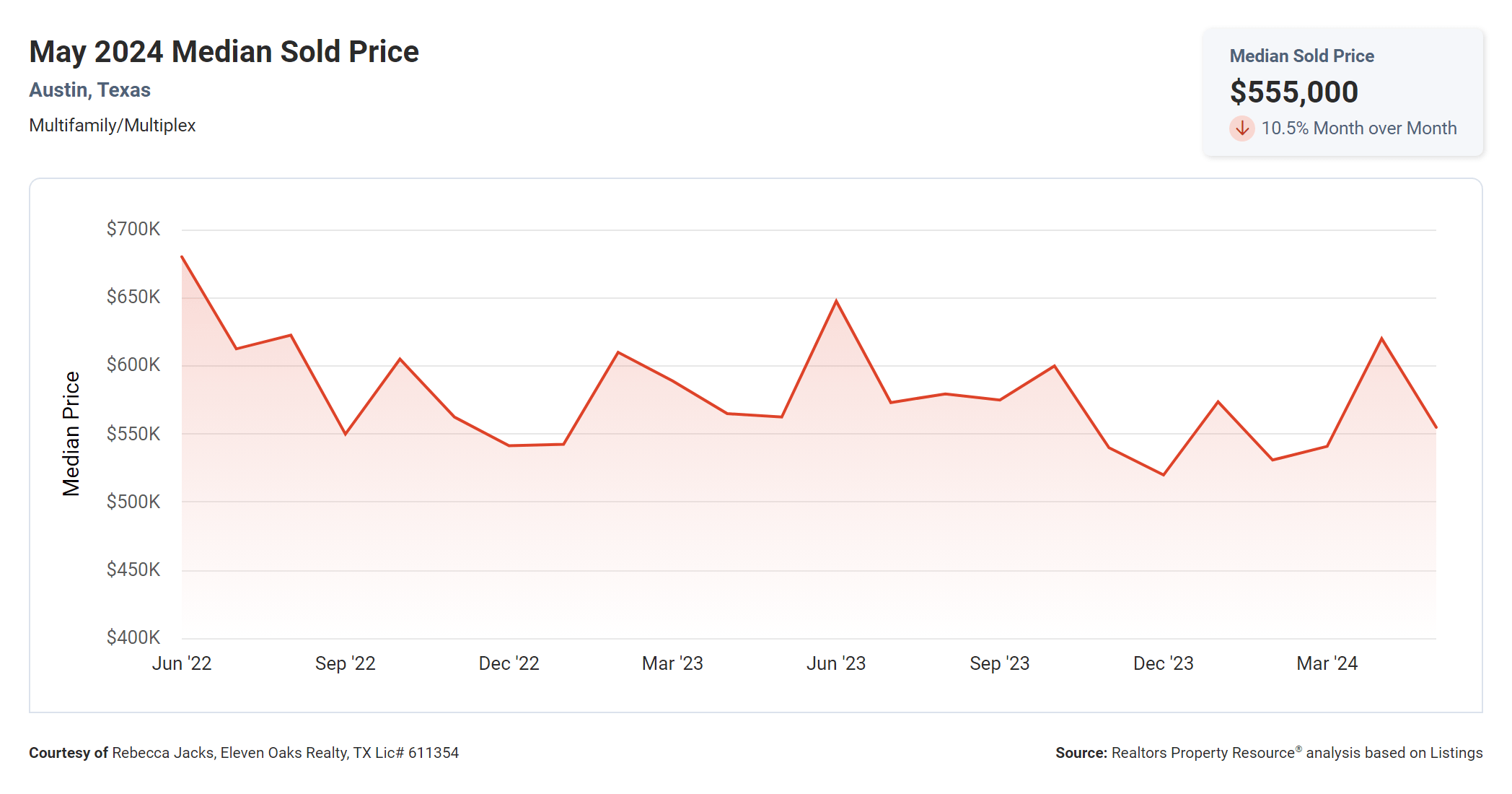Click the Mar '24 axis label
This screenshot has width=1512, height=794.
click(x=1327, y=663)
